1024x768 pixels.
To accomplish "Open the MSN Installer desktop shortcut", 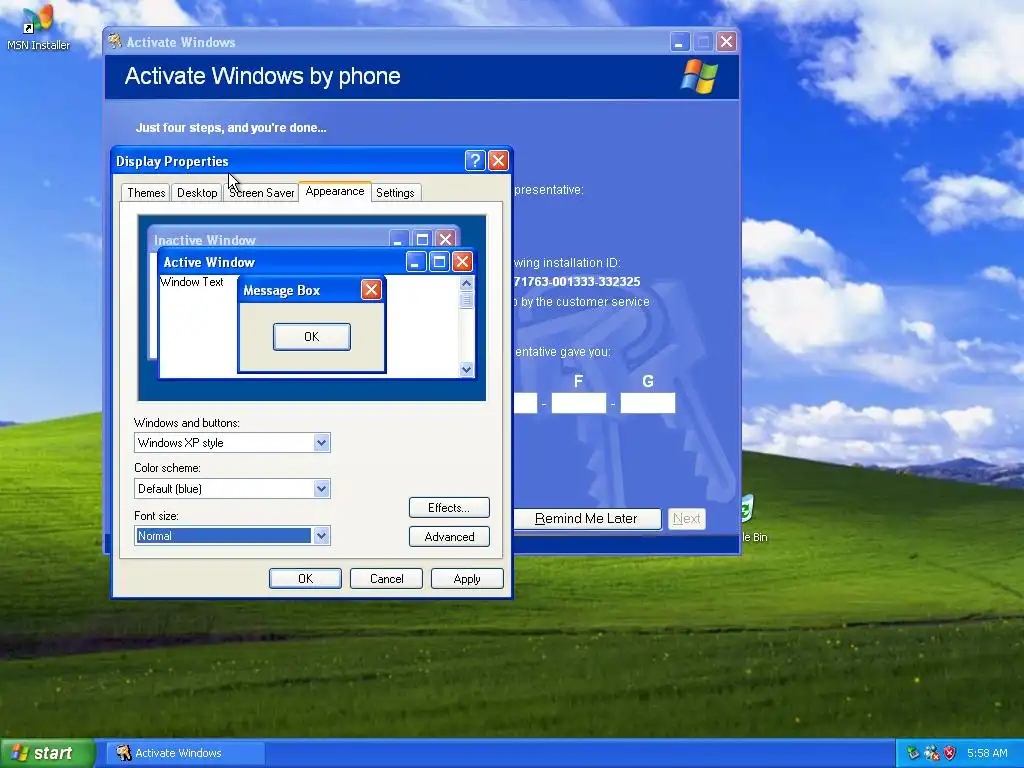I will [38, 27].
